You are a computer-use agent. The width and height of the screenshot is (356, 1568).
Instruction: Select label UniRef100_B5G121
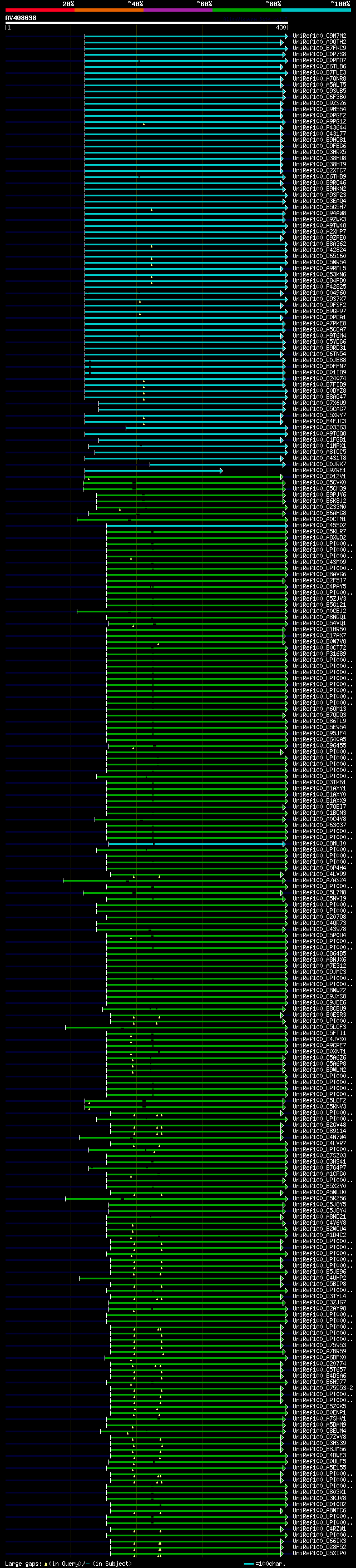tap(319, 605)
